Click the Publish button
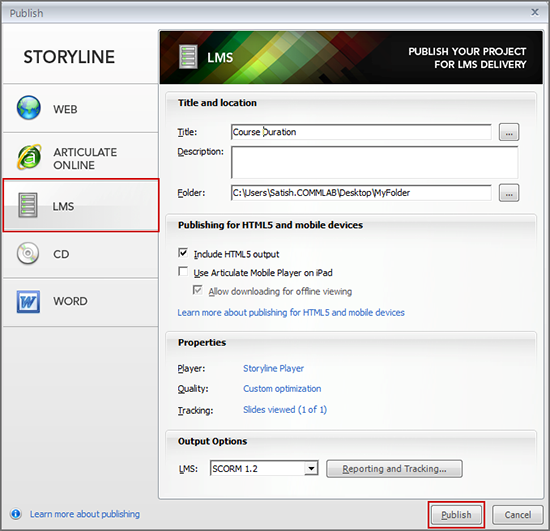Image resolution: width=550 pixels, height=531 pixels. pyautogui.click(x=456, y=515)
